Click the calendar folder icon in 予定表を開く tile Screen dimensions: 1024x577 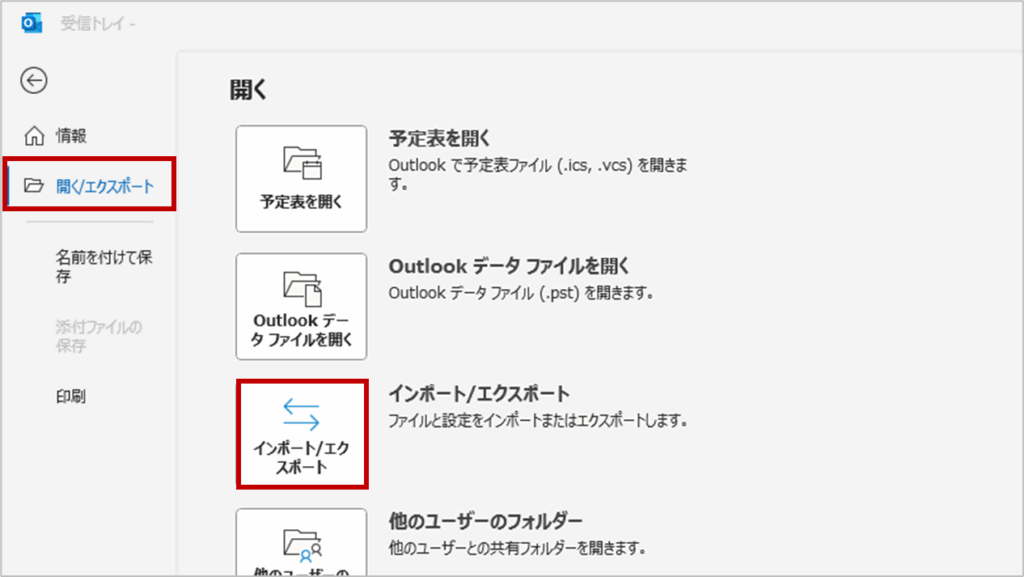(301, 162)
